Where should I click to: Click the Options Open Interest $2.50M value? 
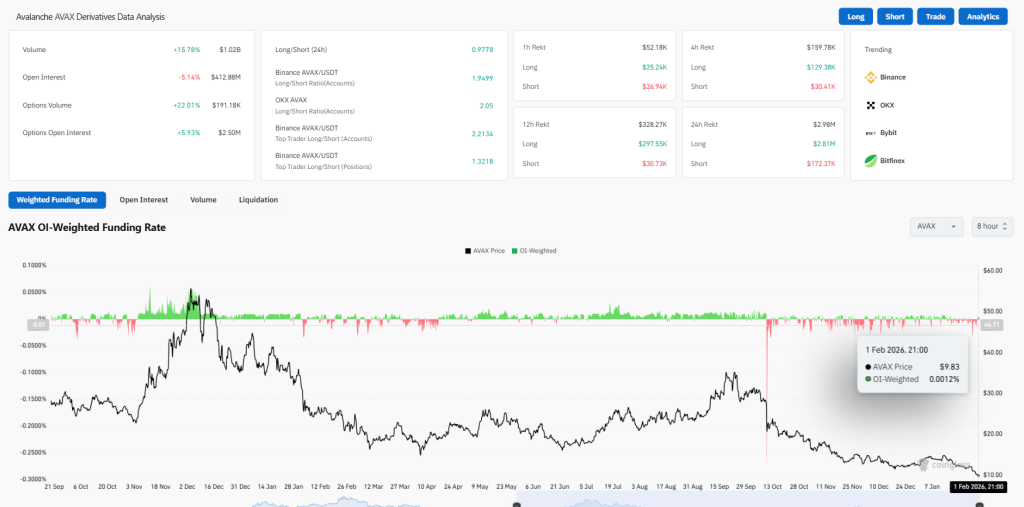tap(229, 133)
